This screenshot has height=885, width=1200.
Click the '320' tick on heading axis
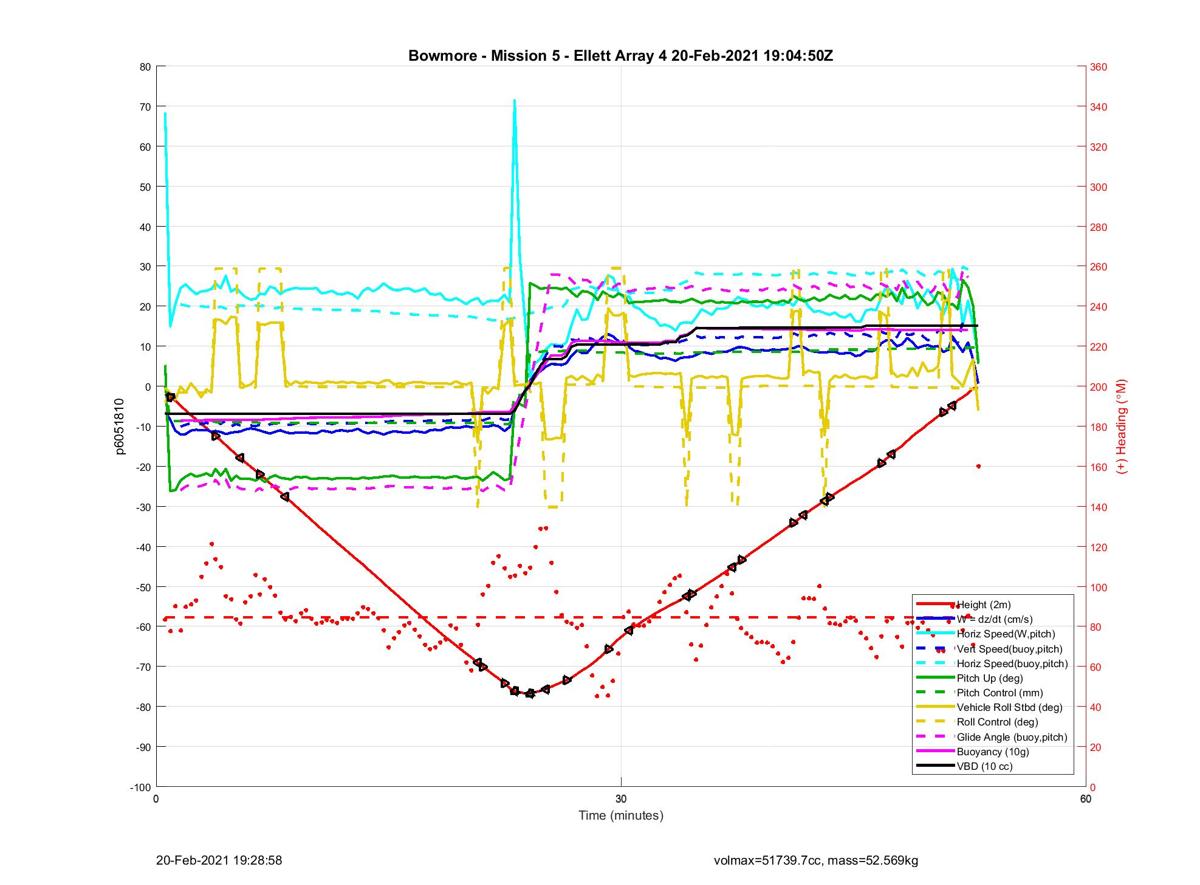coord(1099,147)
